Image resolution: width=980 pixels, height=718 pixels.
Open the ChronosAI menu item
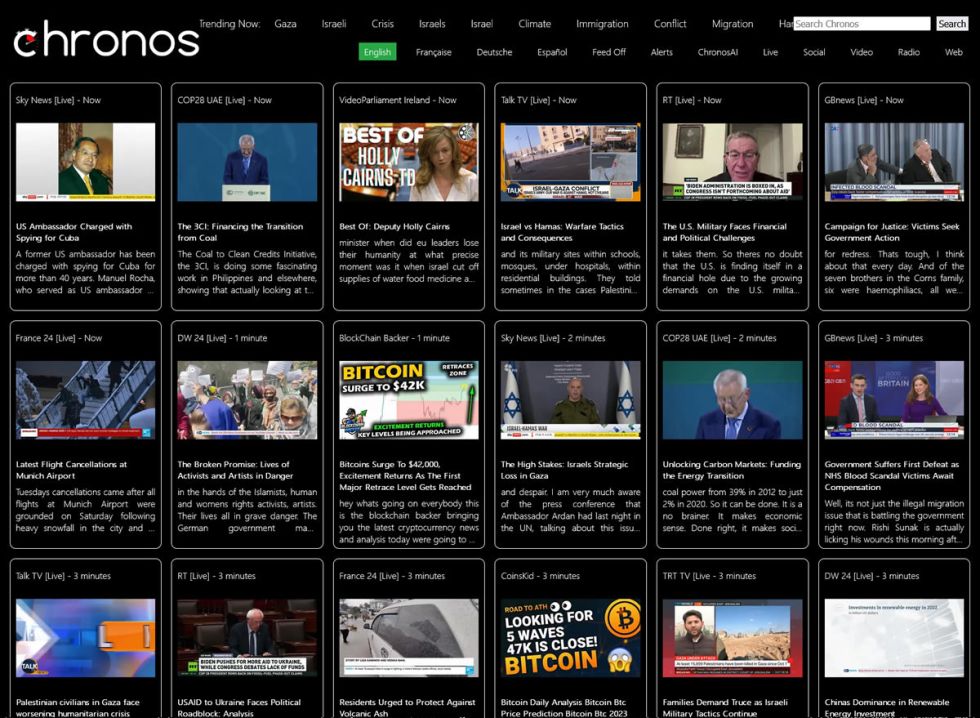point(718,52)
